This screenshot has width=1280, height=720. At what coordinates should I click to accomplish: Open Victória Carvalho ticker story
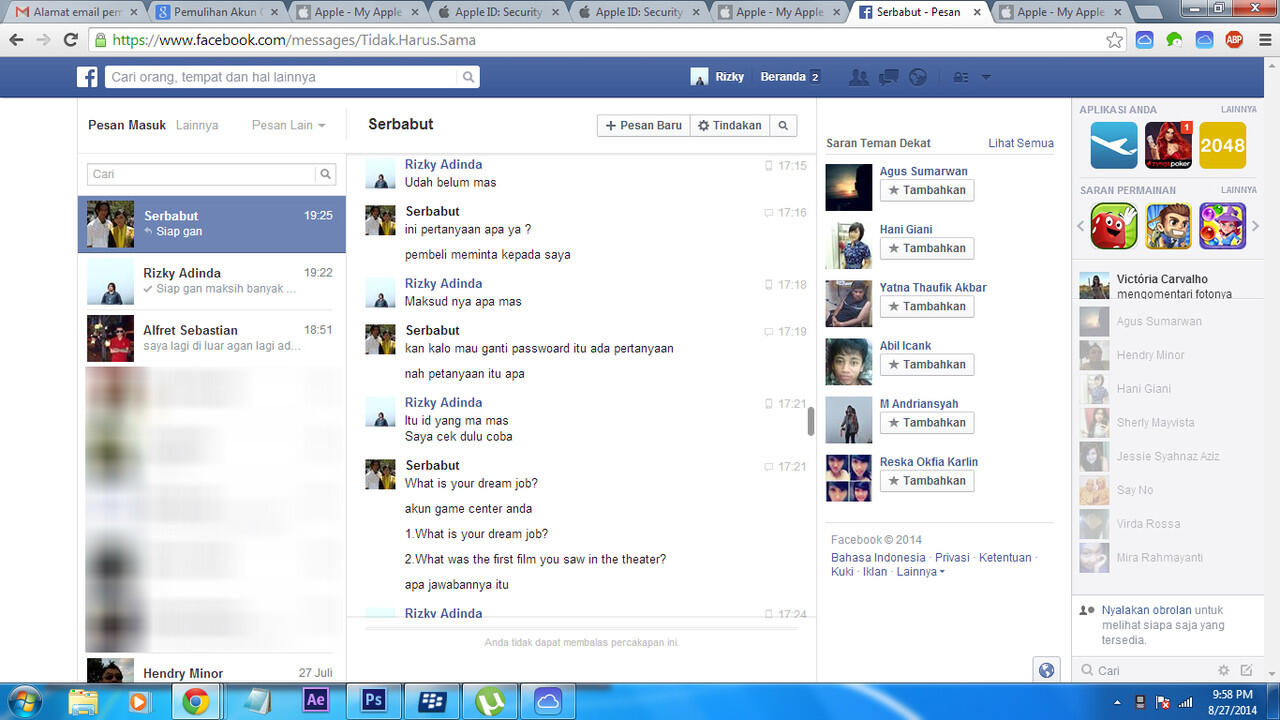[x=1168, y=286]
